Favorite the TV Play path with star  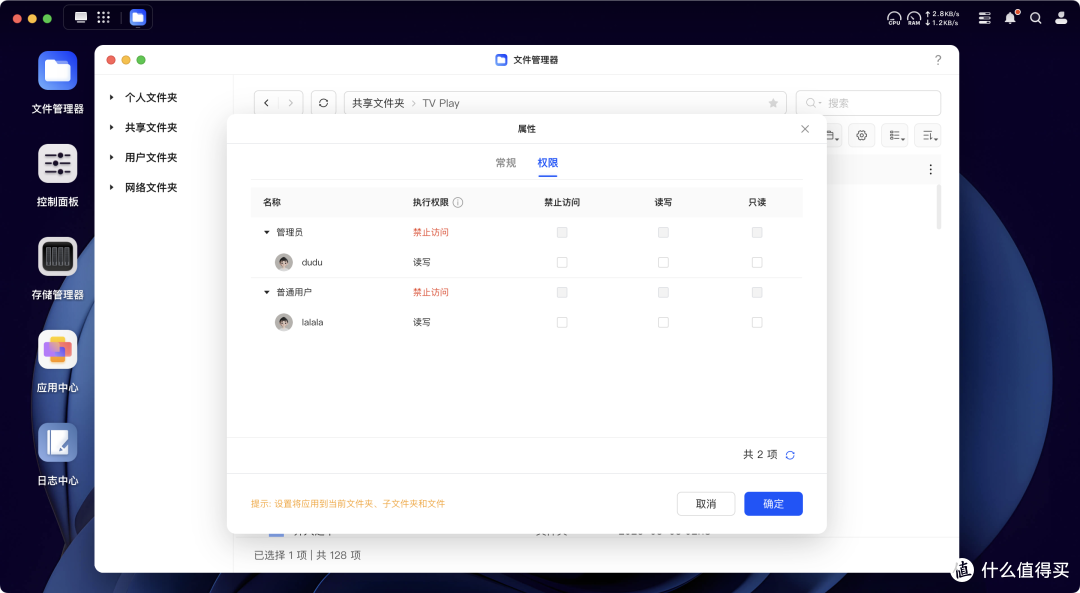click(x=773, y=103)
